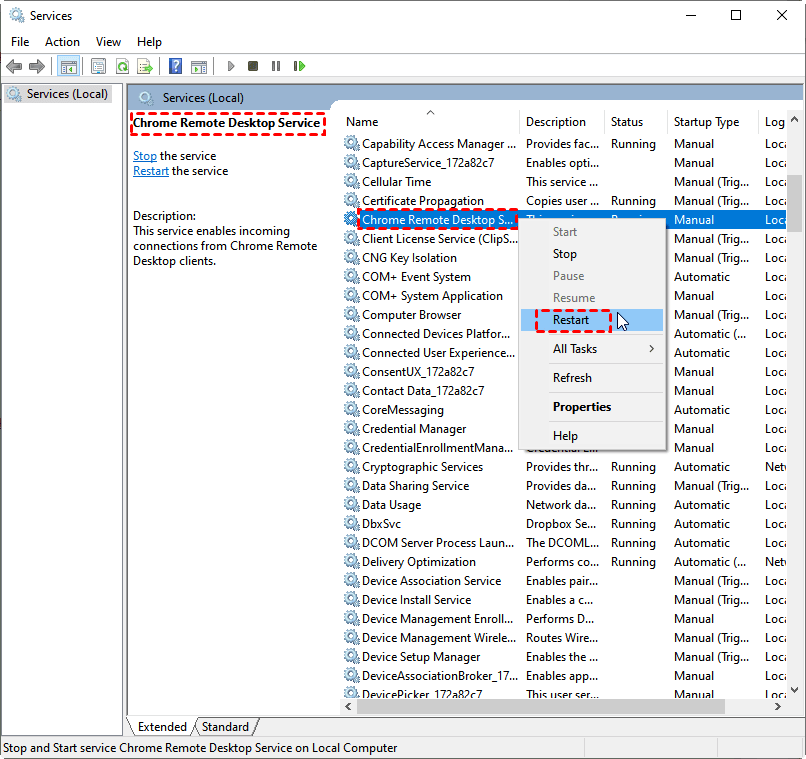Click the Restart Service toolbar icon
806x759 pixels.
[299, 66]
